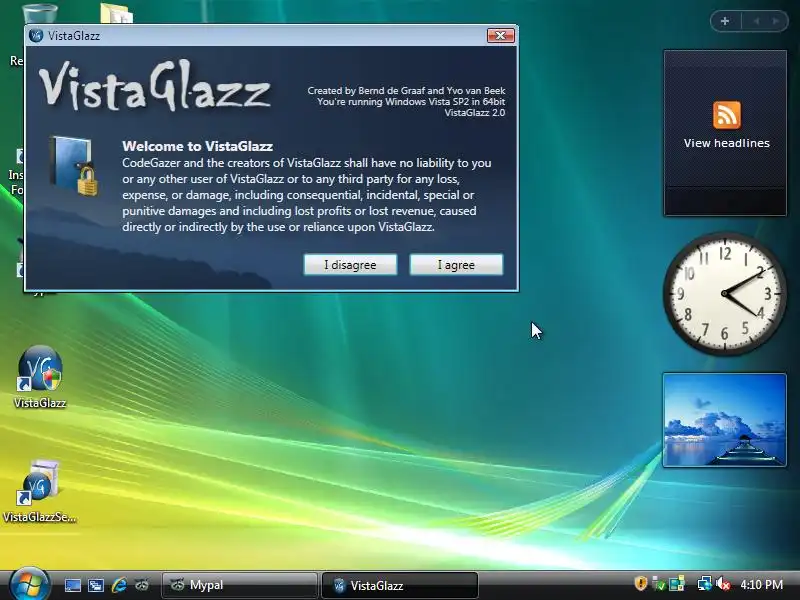This screenshot has width=800, height=600.
Task: Click the RSS feed icon in sidebar gadget
Action: (x=727, y=115)
